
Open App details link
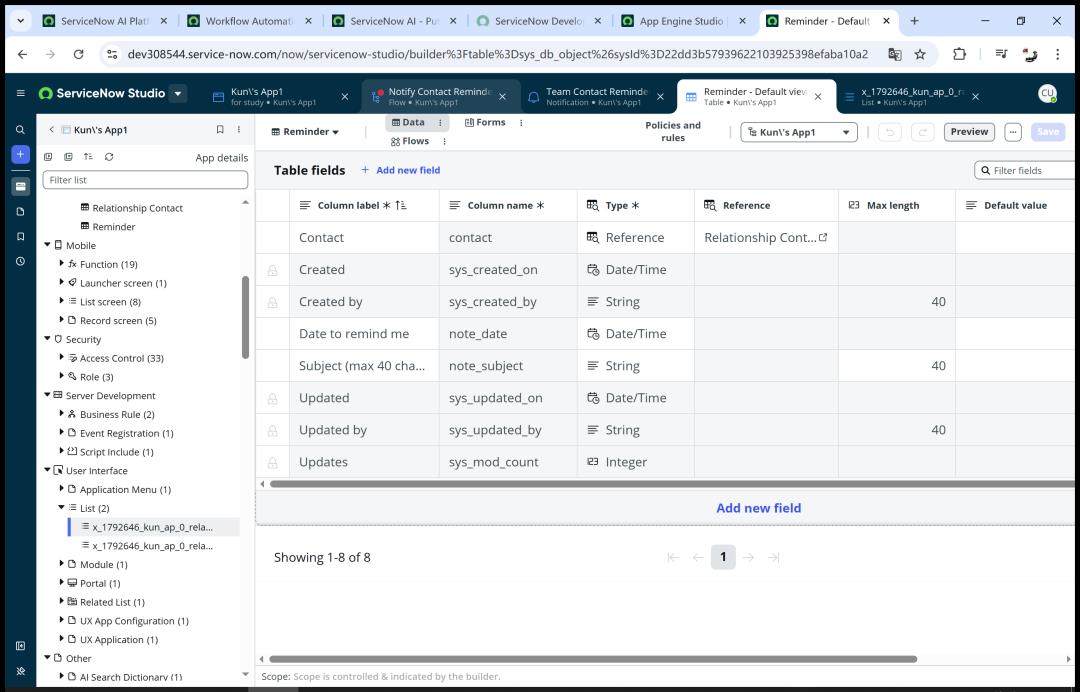(221, 158)
